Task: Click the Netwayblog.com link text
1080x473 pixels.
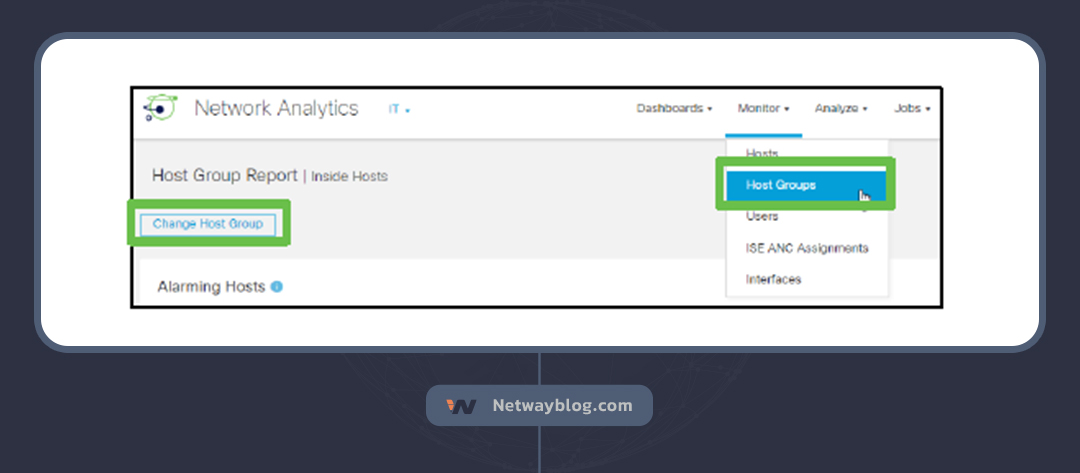Action: point(562,406)
